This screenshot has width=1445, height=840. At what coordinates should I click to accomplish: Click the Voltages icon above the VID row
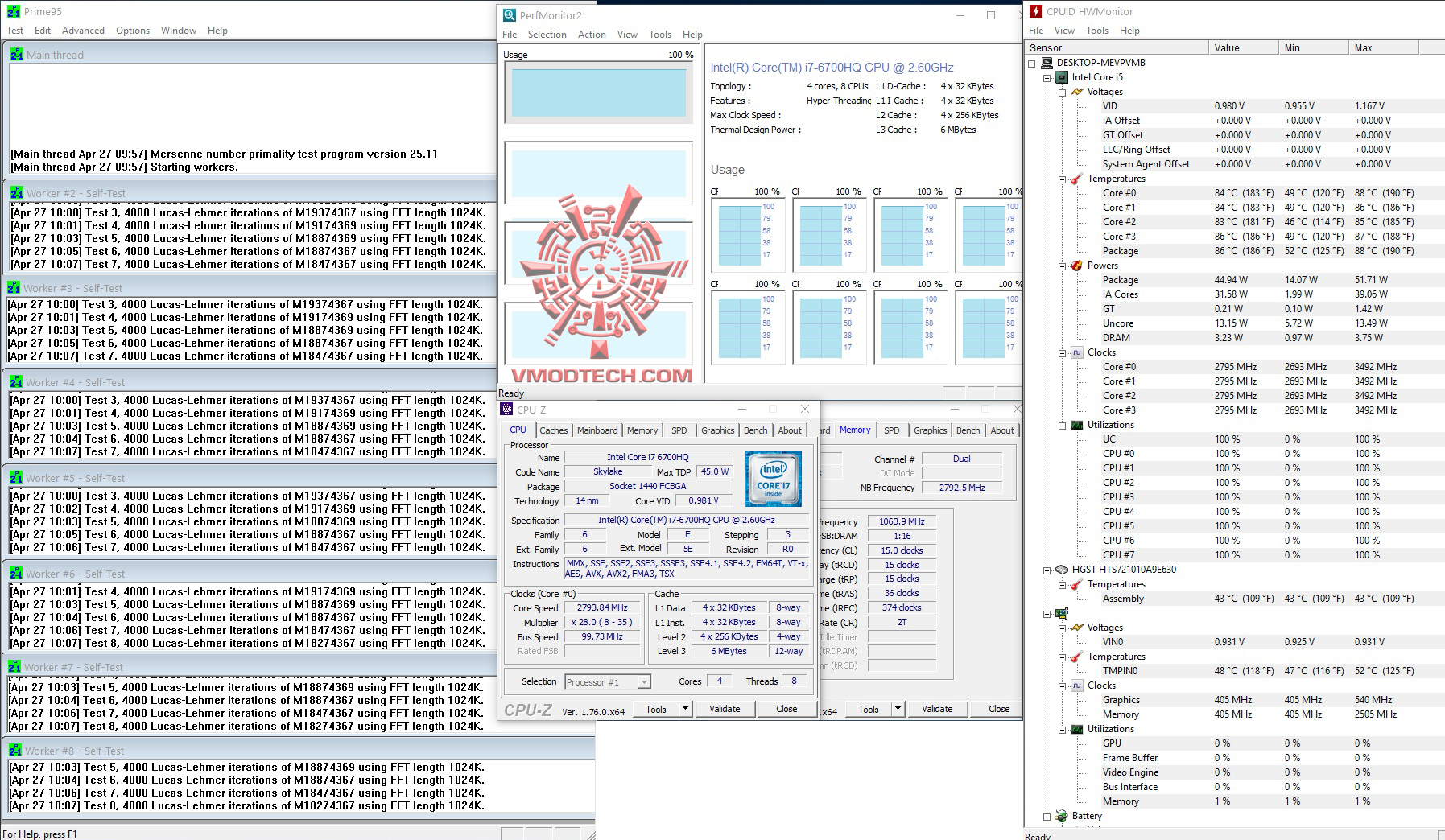(x=1077, y=92)
